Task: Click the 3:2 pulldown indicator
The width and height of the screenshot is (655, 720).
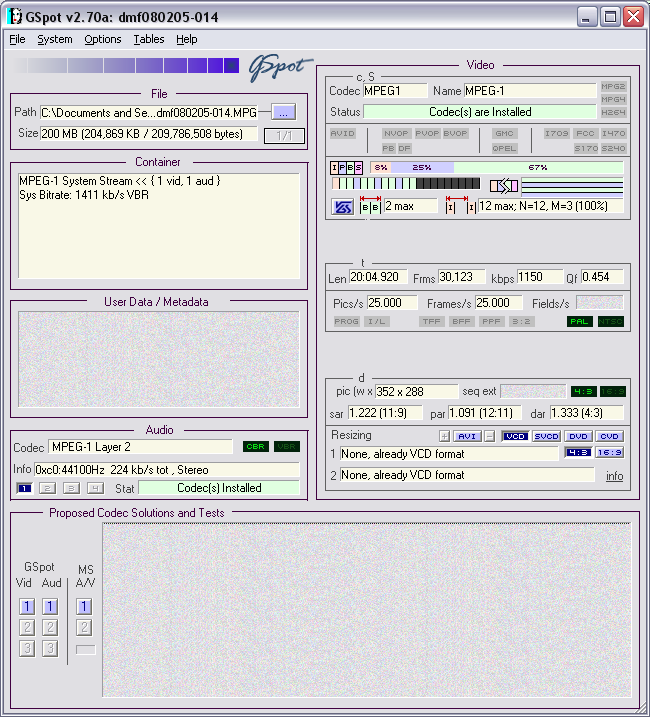Action: (x=521, y=322)
